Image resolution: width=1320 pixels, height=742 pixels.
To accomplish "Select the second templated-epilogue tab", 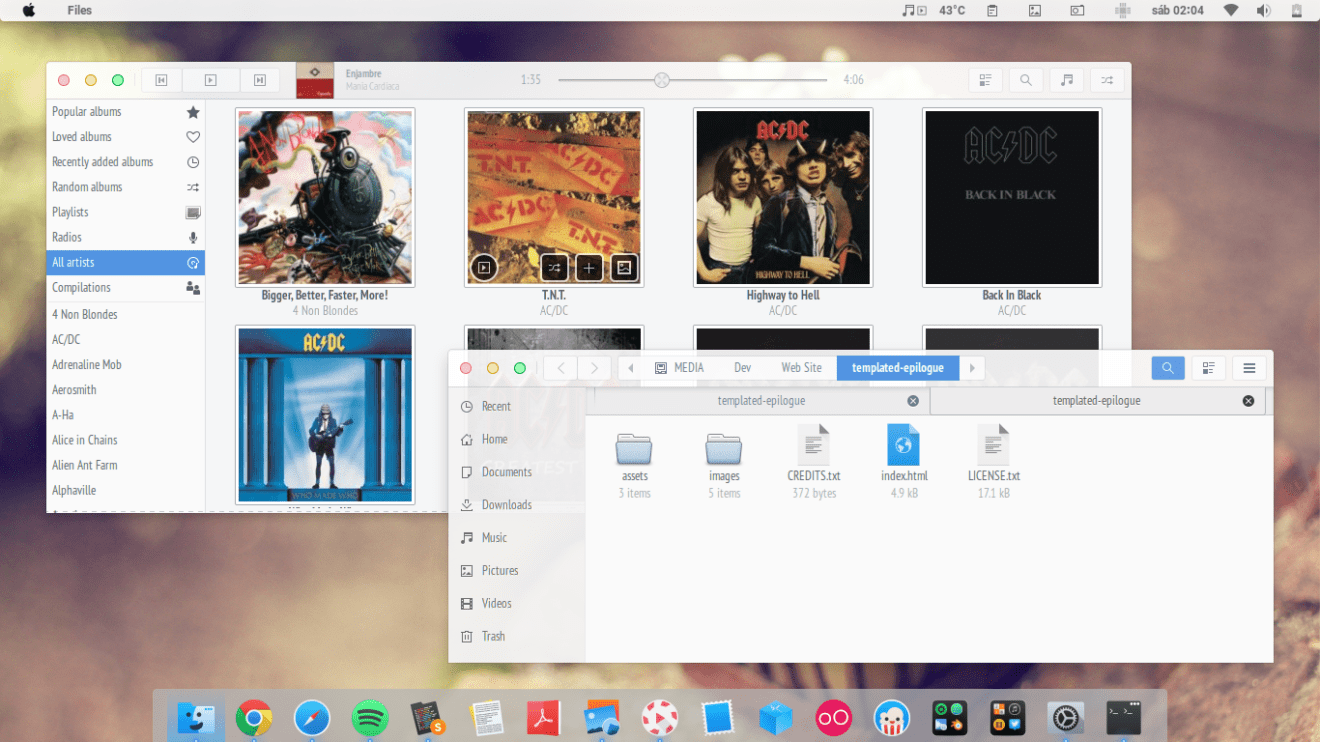I will point(1097,400).
